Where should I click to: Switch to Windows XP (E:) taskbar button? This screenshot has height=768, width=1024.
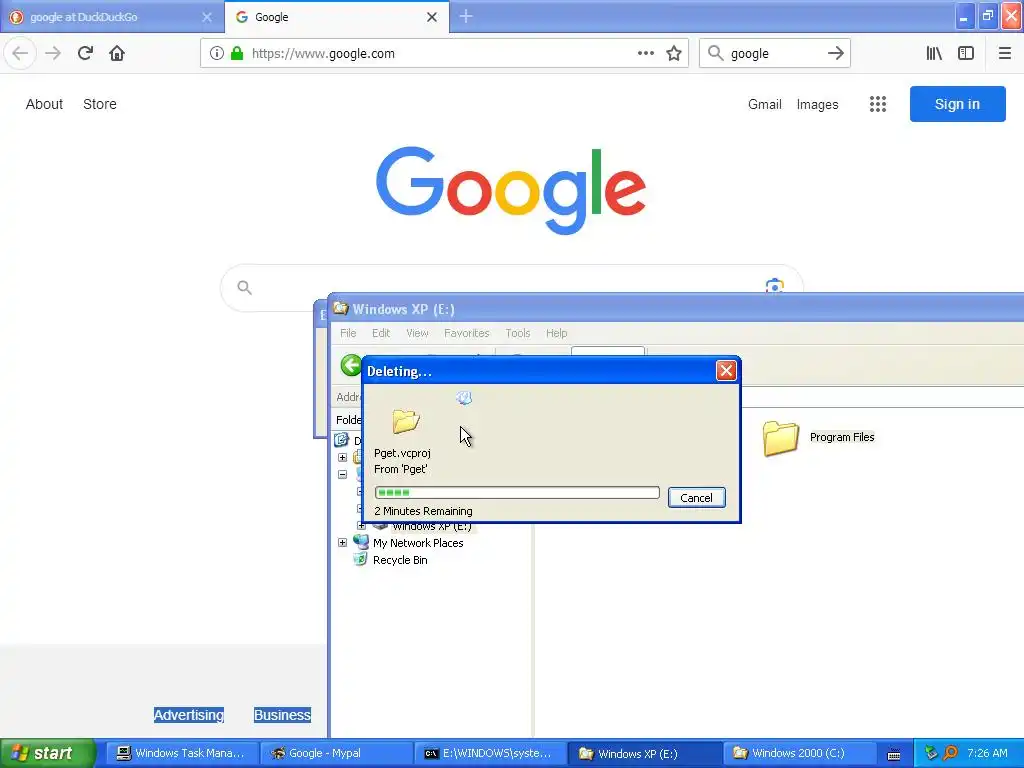(x=645, y=753)
